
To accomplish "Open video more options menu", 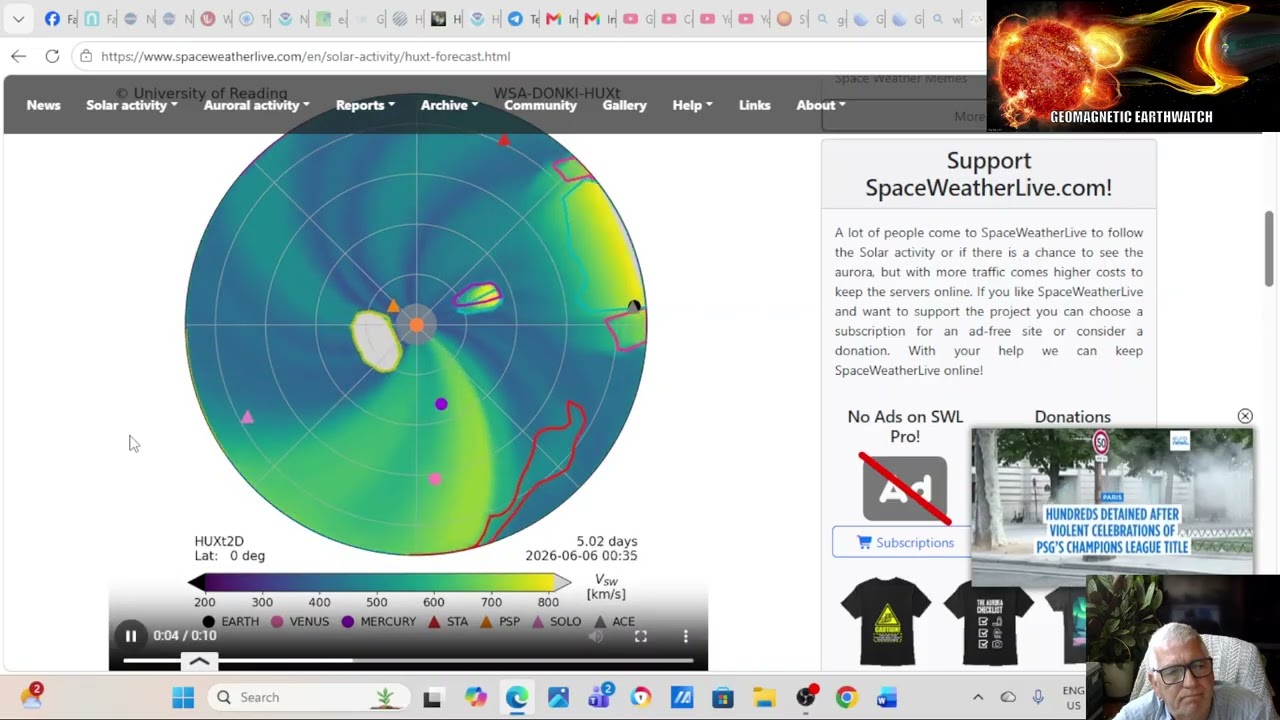I will pyautogui.click(x=685, y=636).
